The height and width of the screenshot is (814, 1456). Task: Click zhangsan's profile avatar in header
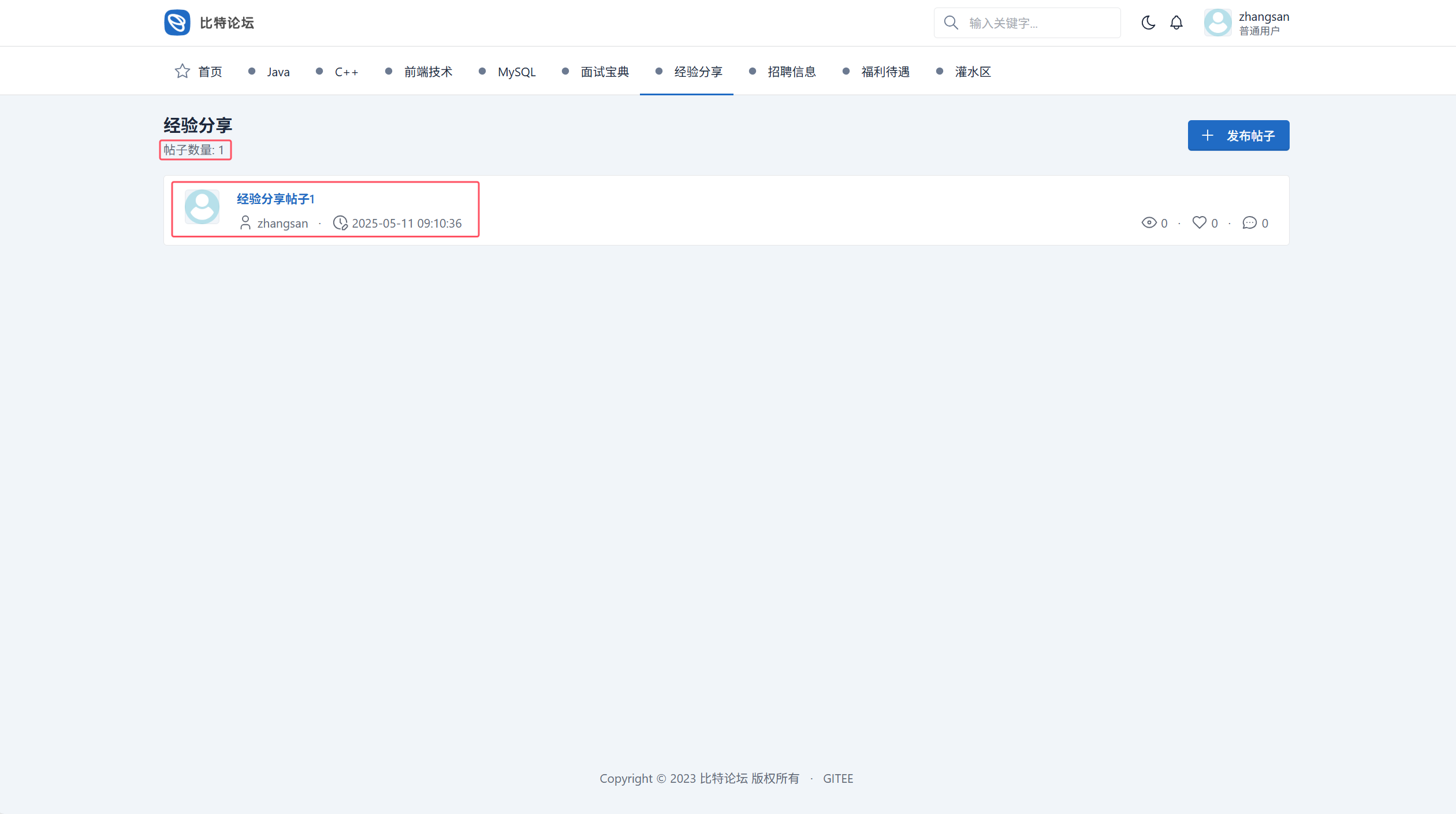coord(1217,23)
